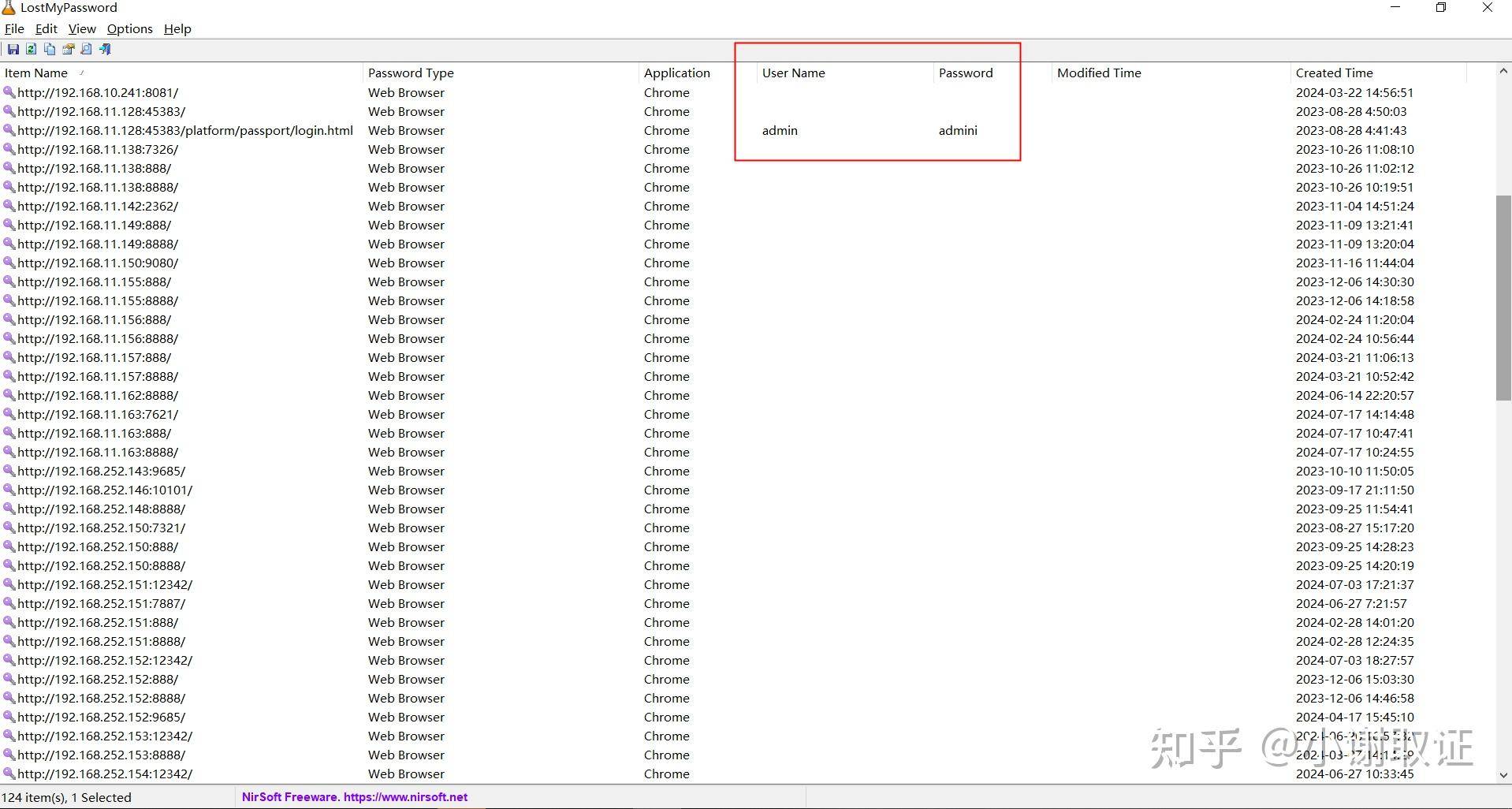This screenshot has height=809, width=1512.
Task: Select item http://192.168.11.138:8888/
Action: (98, 187)
